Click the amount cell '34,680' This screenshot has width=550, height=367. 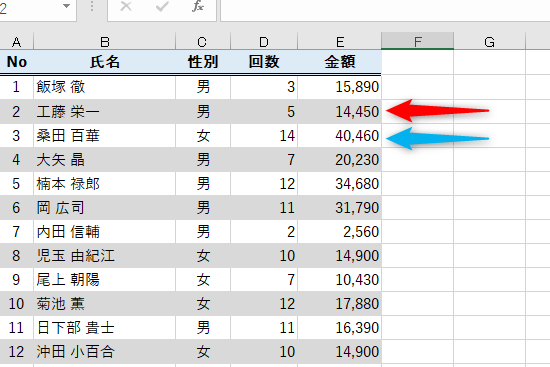pos(340,184)
